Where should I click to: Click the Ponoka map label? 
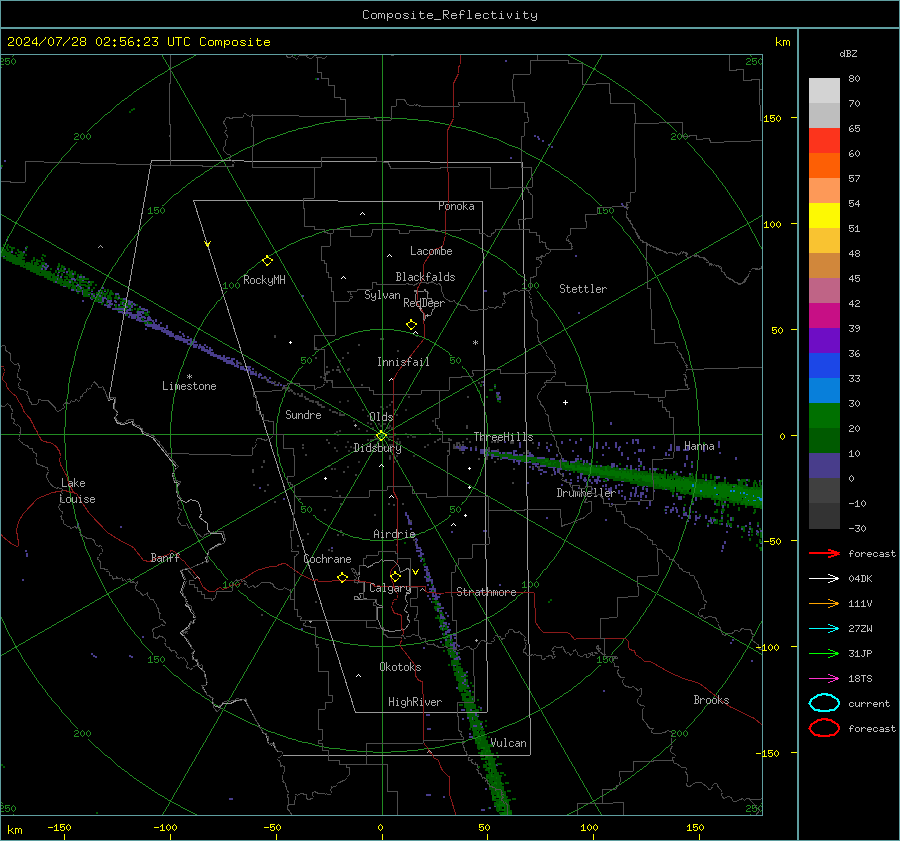coord(456,206)
